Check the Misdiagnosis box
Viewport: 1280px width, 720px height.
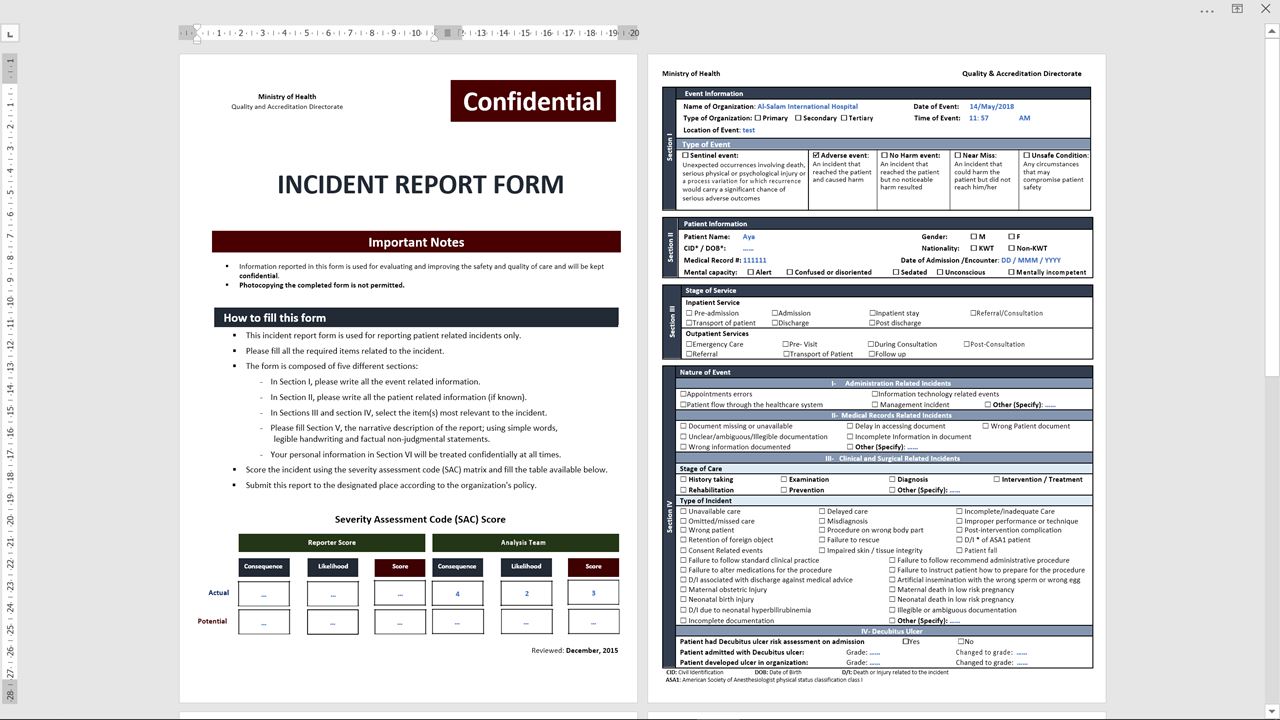pos(822,521)
